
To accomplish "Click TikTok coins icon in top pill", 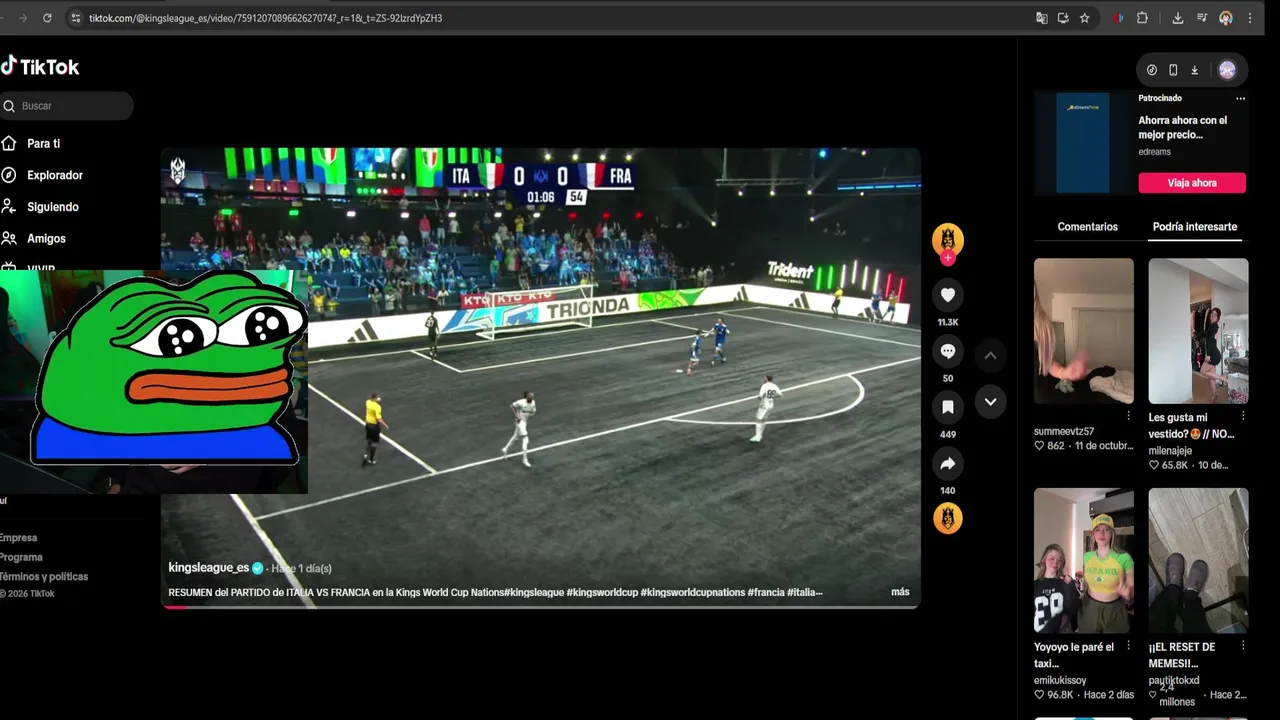I will tap(1152, 70).
